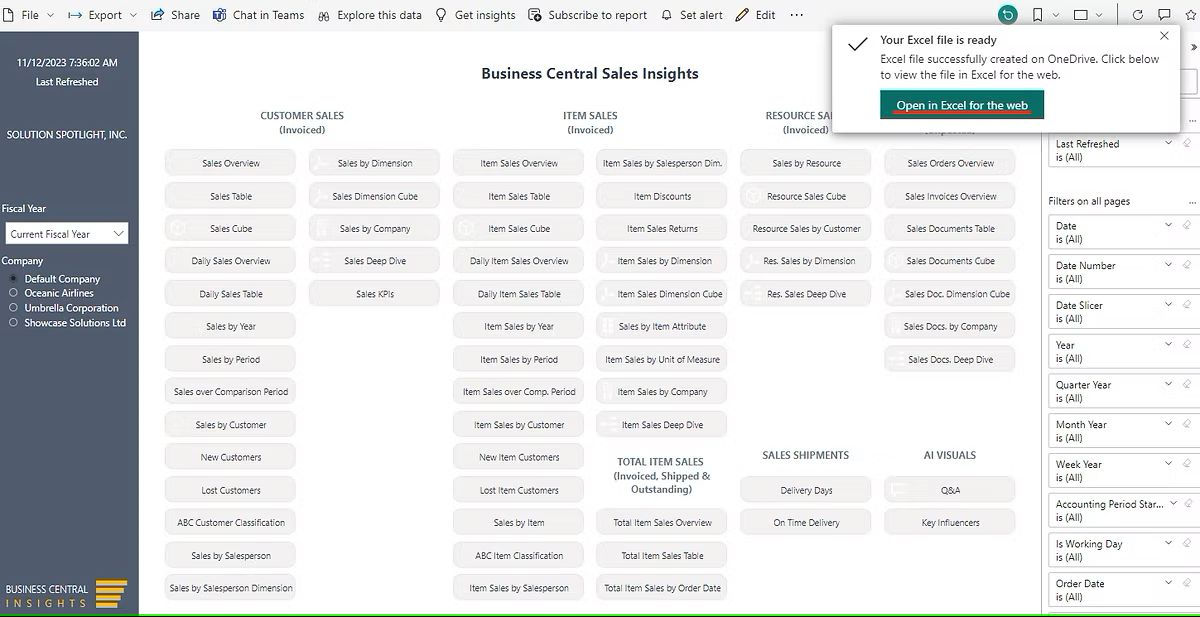Viewport: 1200px width, 617px height.
Task: Open the Comments speech bubble icon
Action: point(1164,15)
